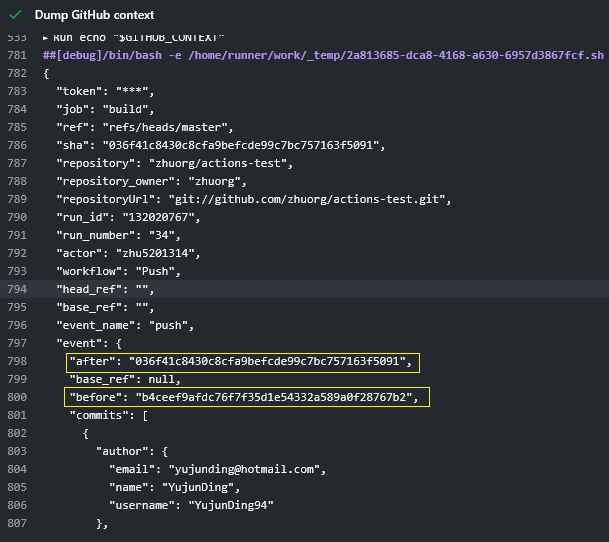Click the "repositoryUrl" git URL line
This screenshot has width=609, height=542.
tap(254, 199)
